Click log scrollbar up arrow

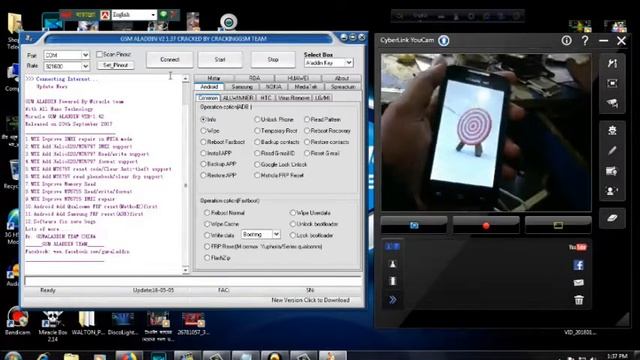186,78
